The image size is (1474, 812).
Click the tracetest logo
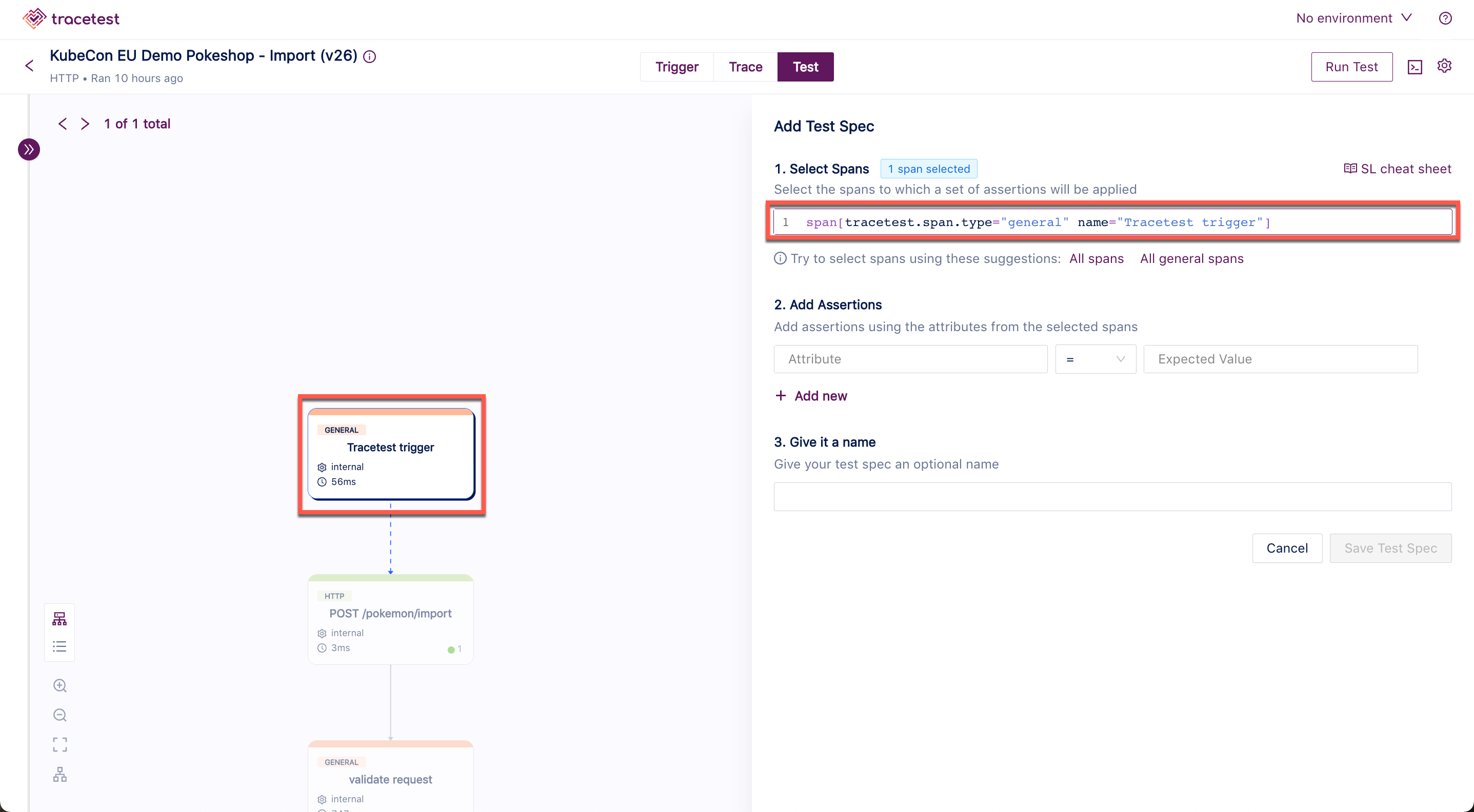[71, 19]
